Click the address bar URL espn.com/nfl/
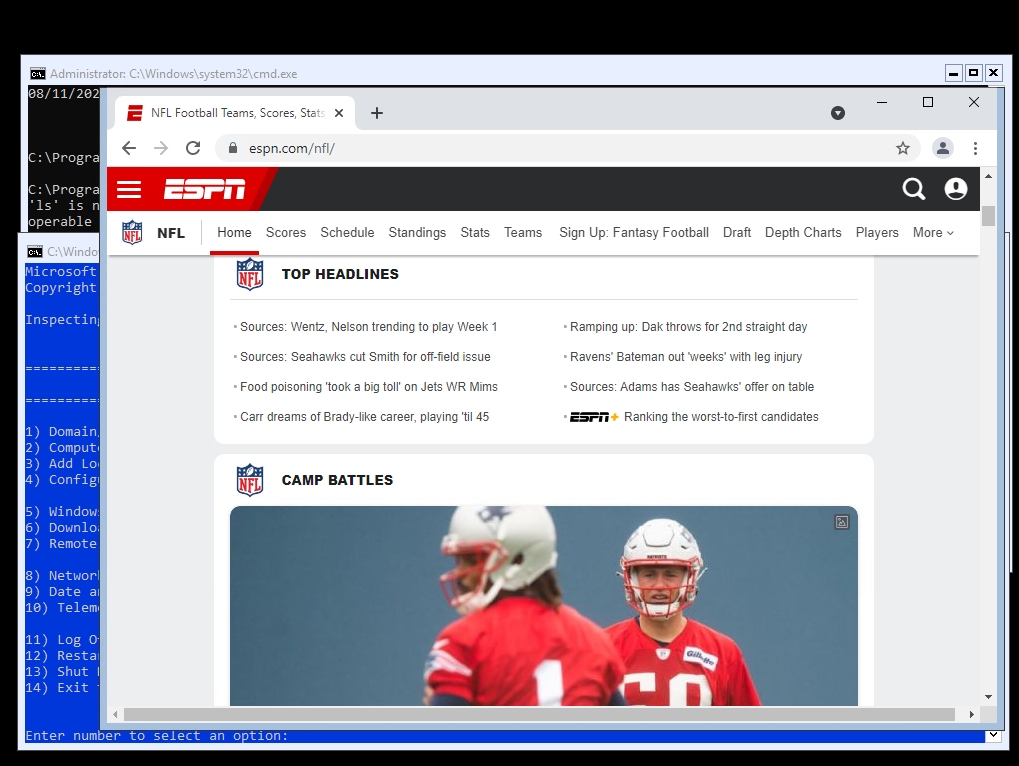The image size is (1019, 766). point(292,148)
